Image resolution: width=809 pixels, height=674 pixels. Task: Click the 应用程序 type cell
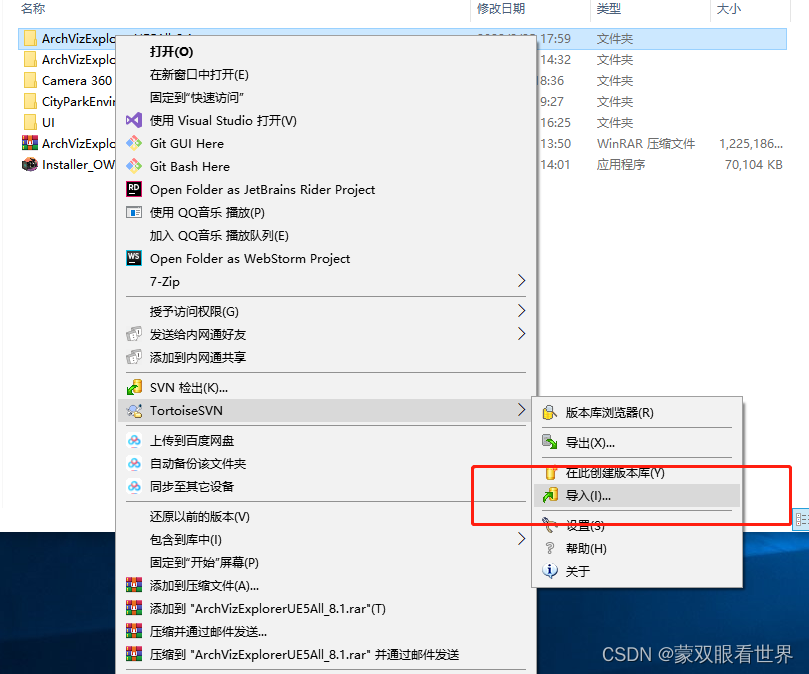coord(621,165)
